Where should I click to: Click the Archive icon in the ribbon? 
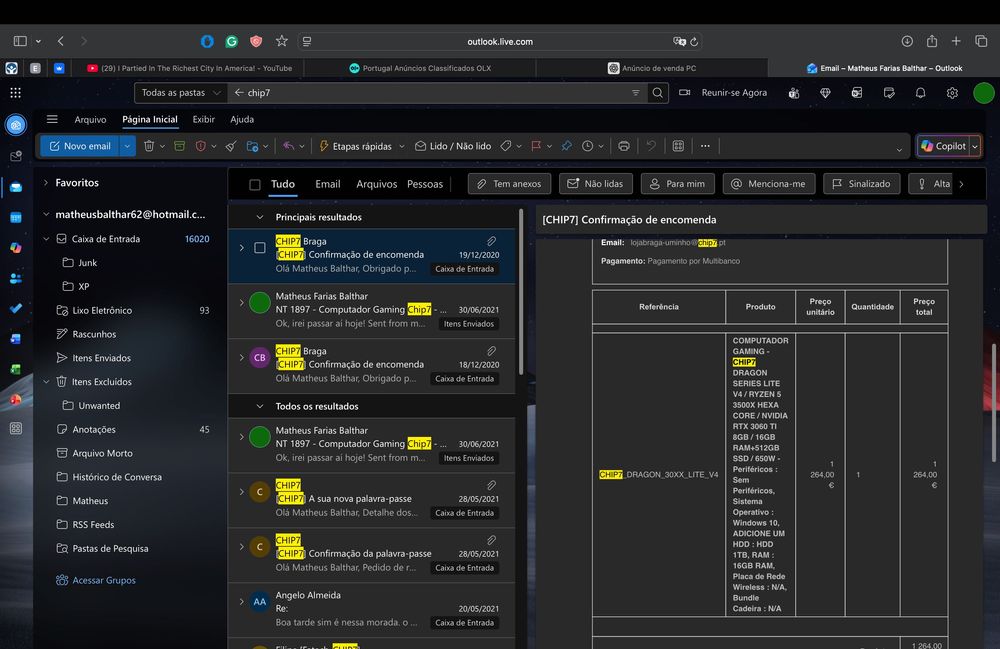coord(179,146)
